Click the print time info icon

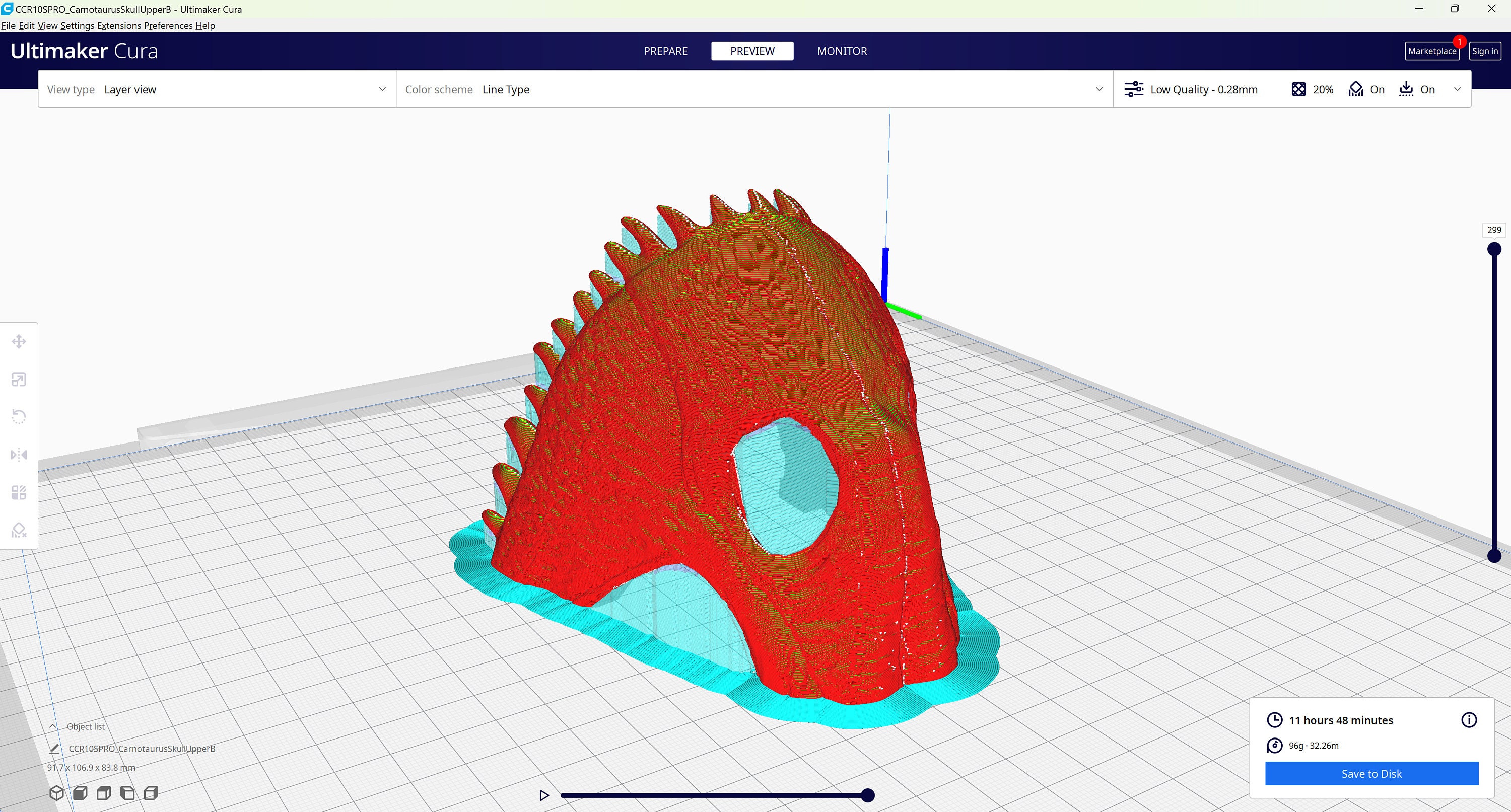1469,720
